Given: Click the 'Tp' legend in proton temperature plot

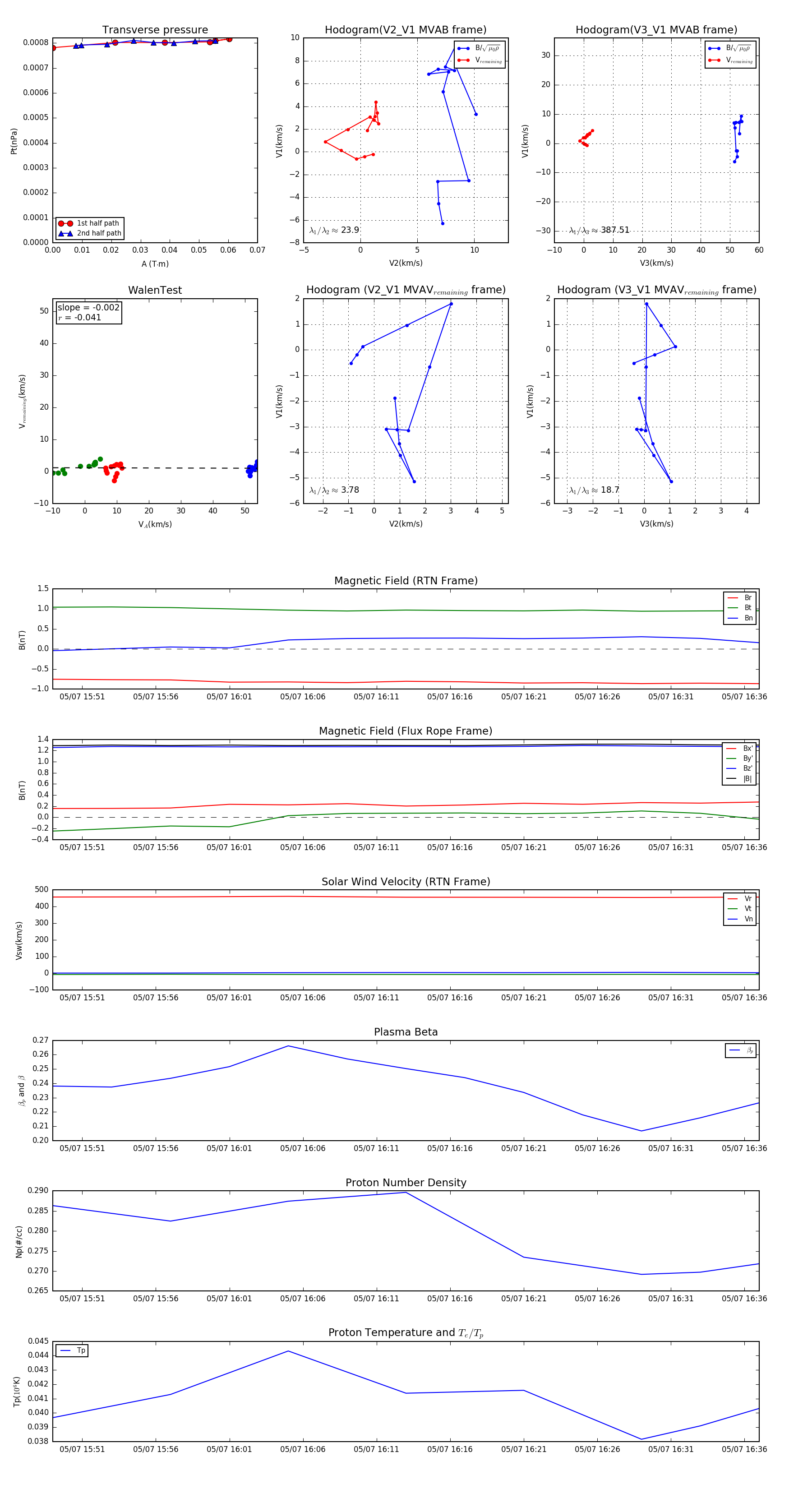Looking at the screenshot, I should click(x=72, y=1351).
